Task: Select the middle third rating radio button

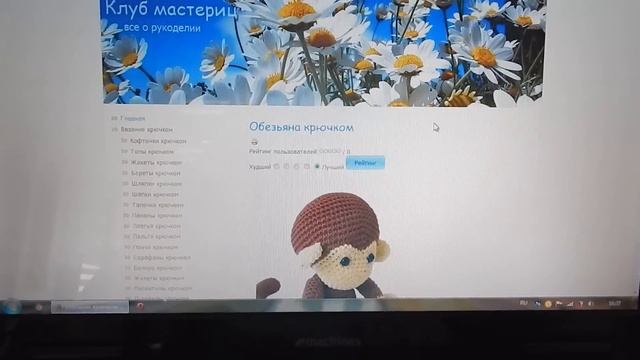Action: (x=296, y=166)
